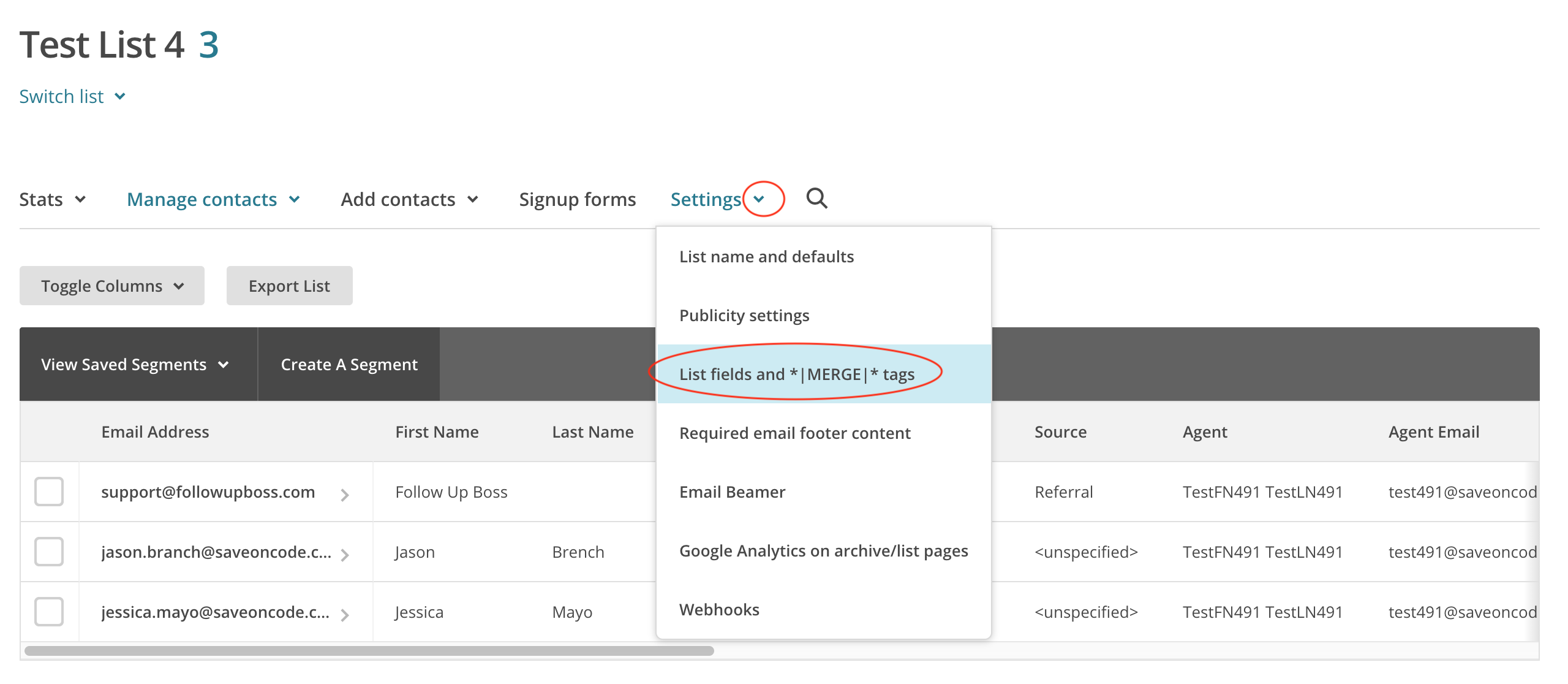Click the Switch list chevron icon
This screenshot has width=1568, height=684.
[x=120, y=96]
